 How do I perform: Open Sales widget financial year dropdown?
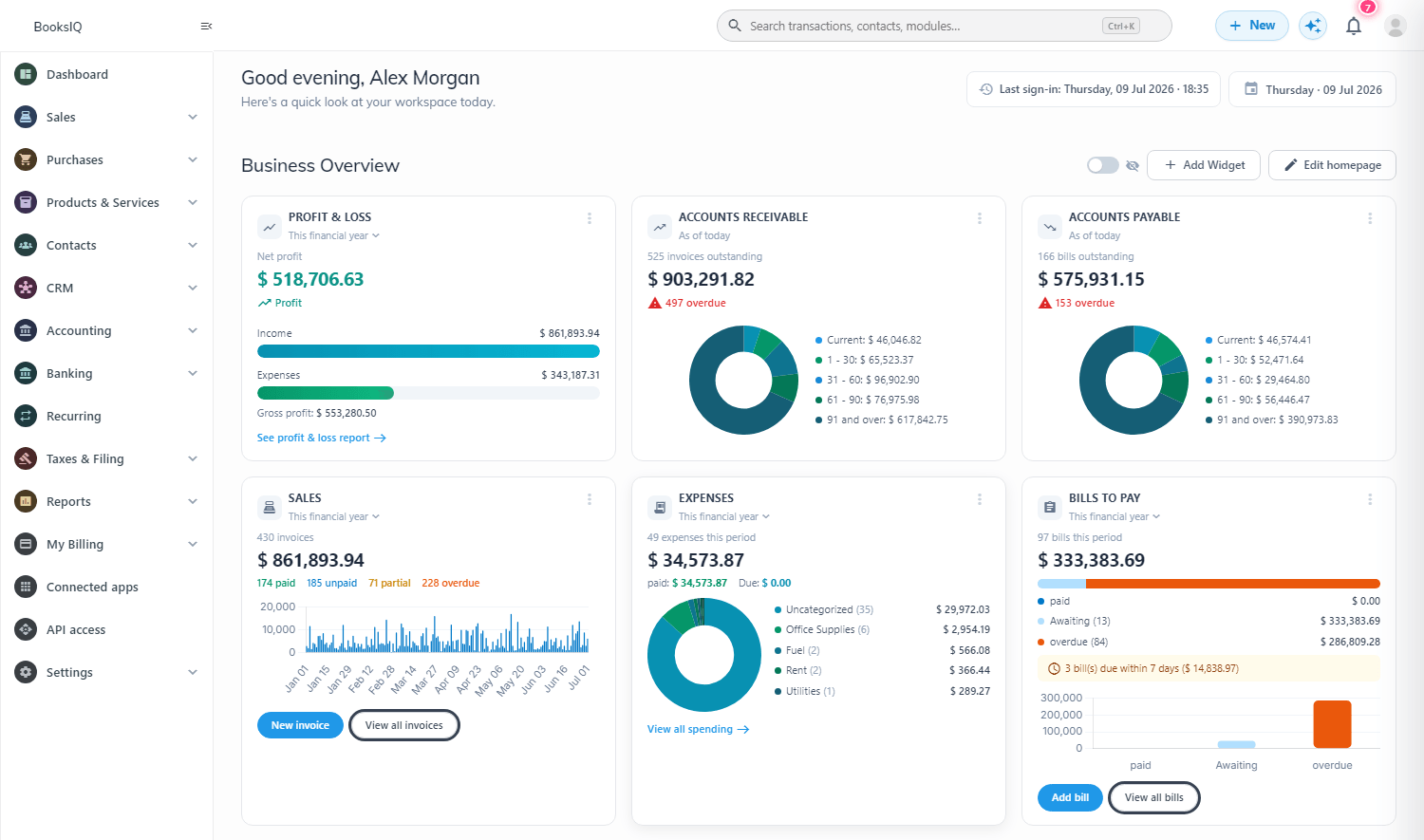click(334, 516)
